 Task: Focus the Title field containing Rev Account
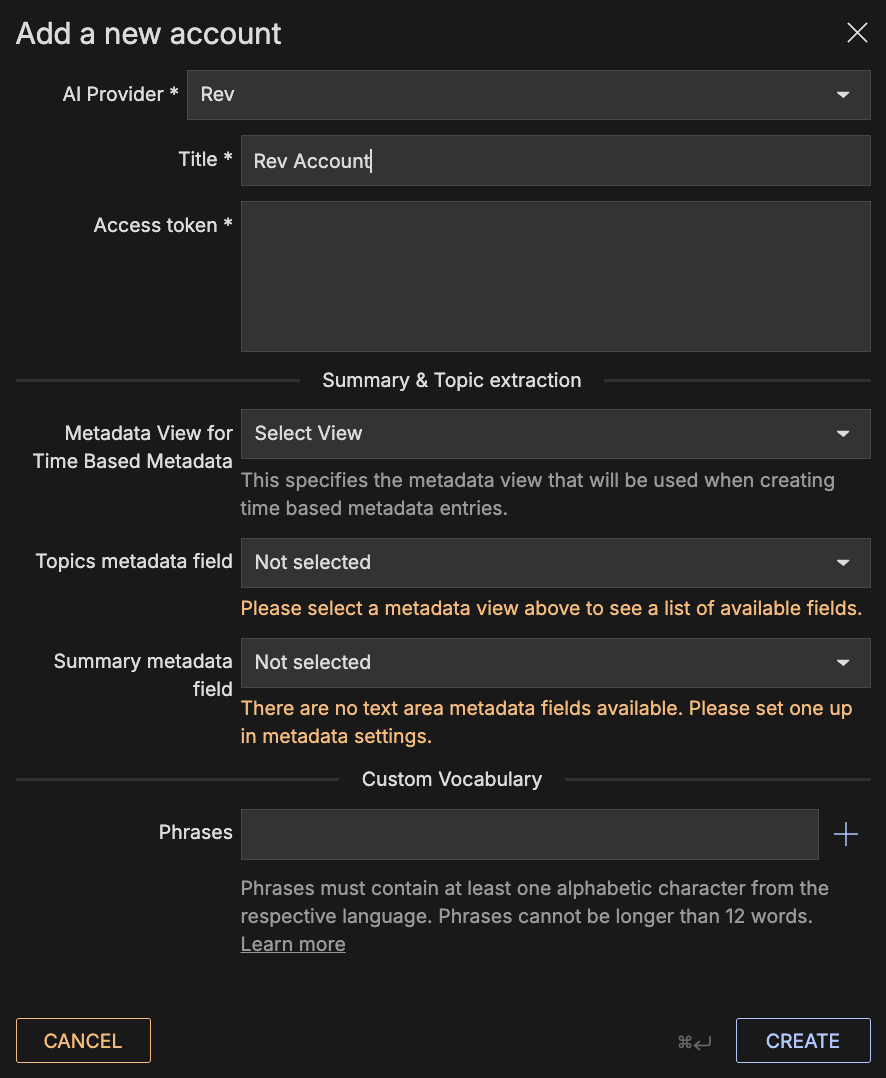555,161
